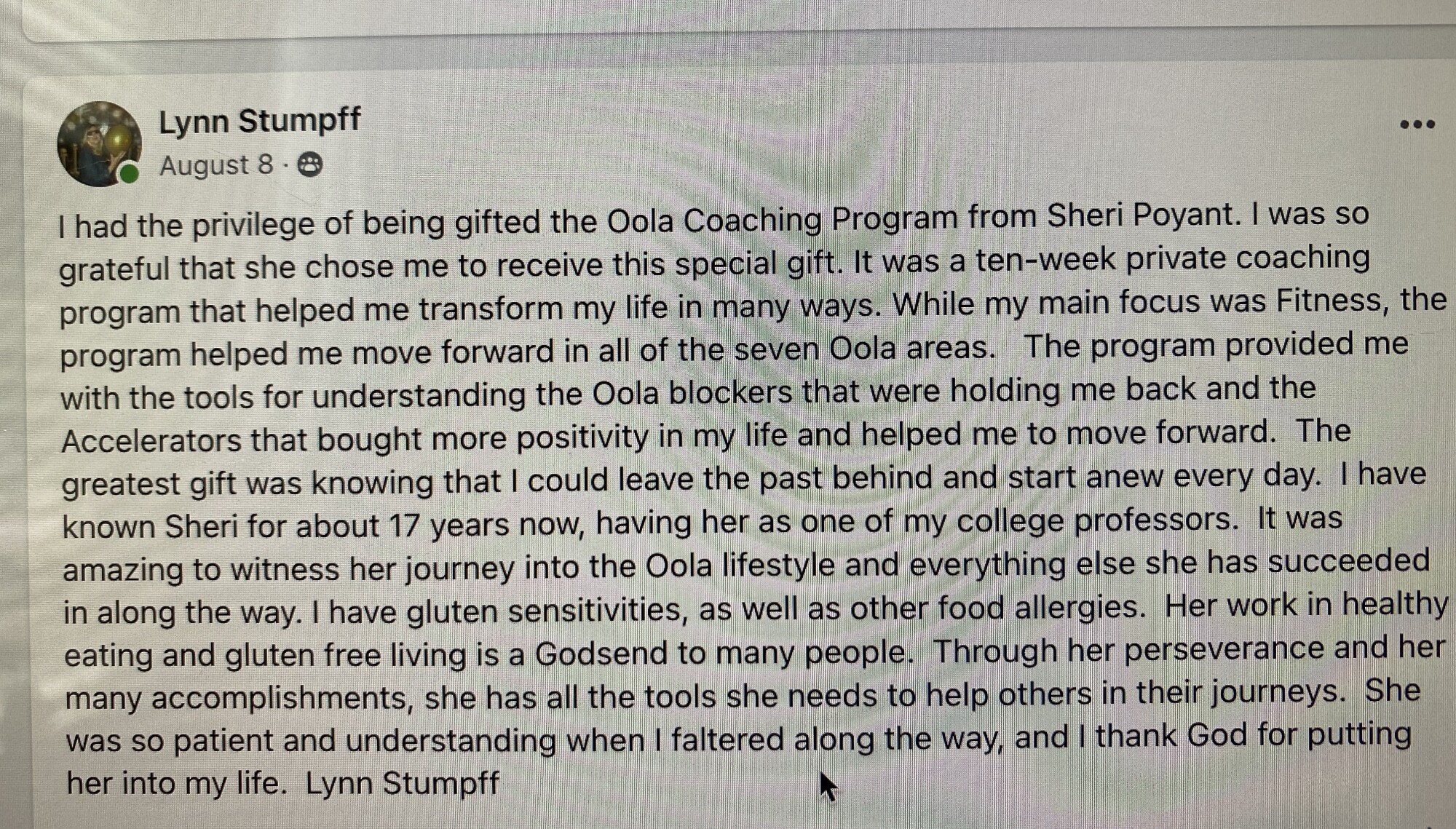
Task: Click the word Fitness in the post
Action: click(1334, 300)
